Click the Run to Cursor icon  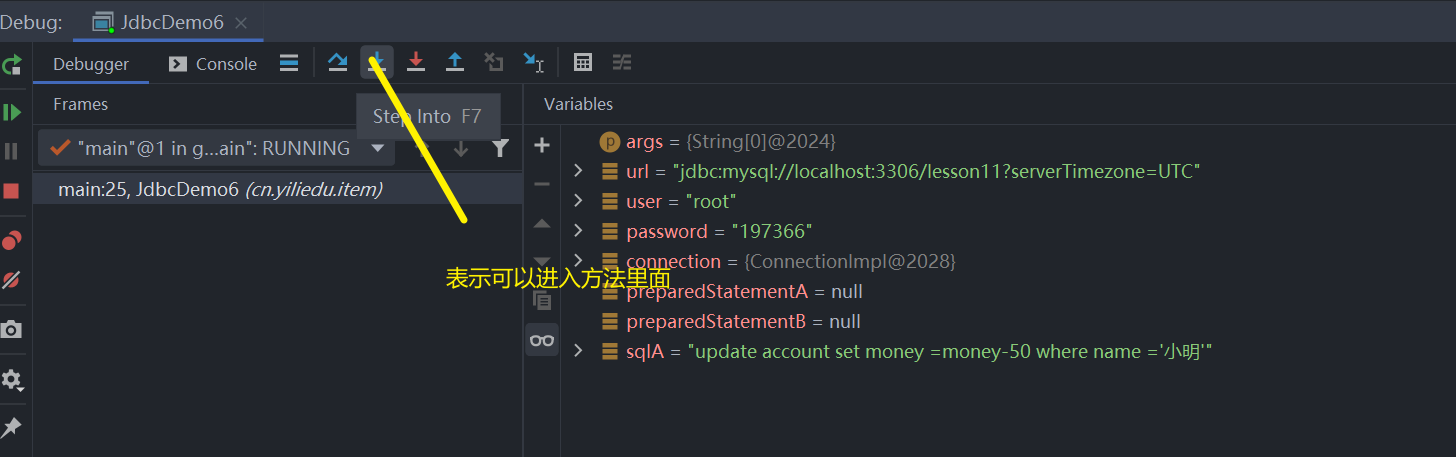click(533, 63)
